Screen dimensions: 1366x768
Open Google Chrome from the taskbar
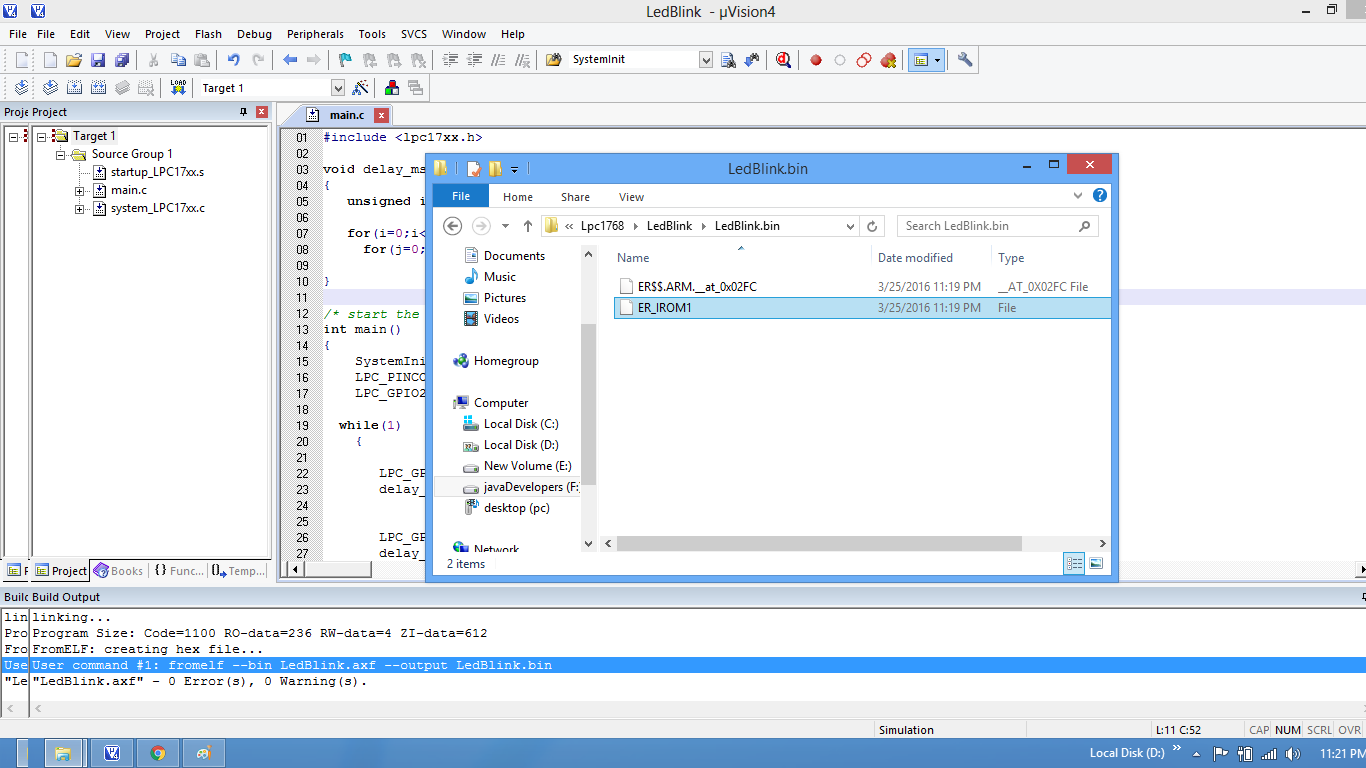[x=157, y=753]
